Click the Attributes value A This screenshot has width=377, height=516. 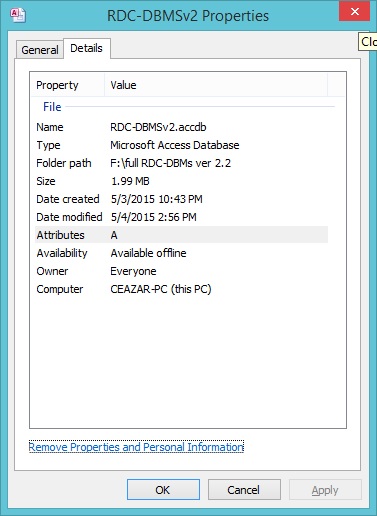point(114,235)
